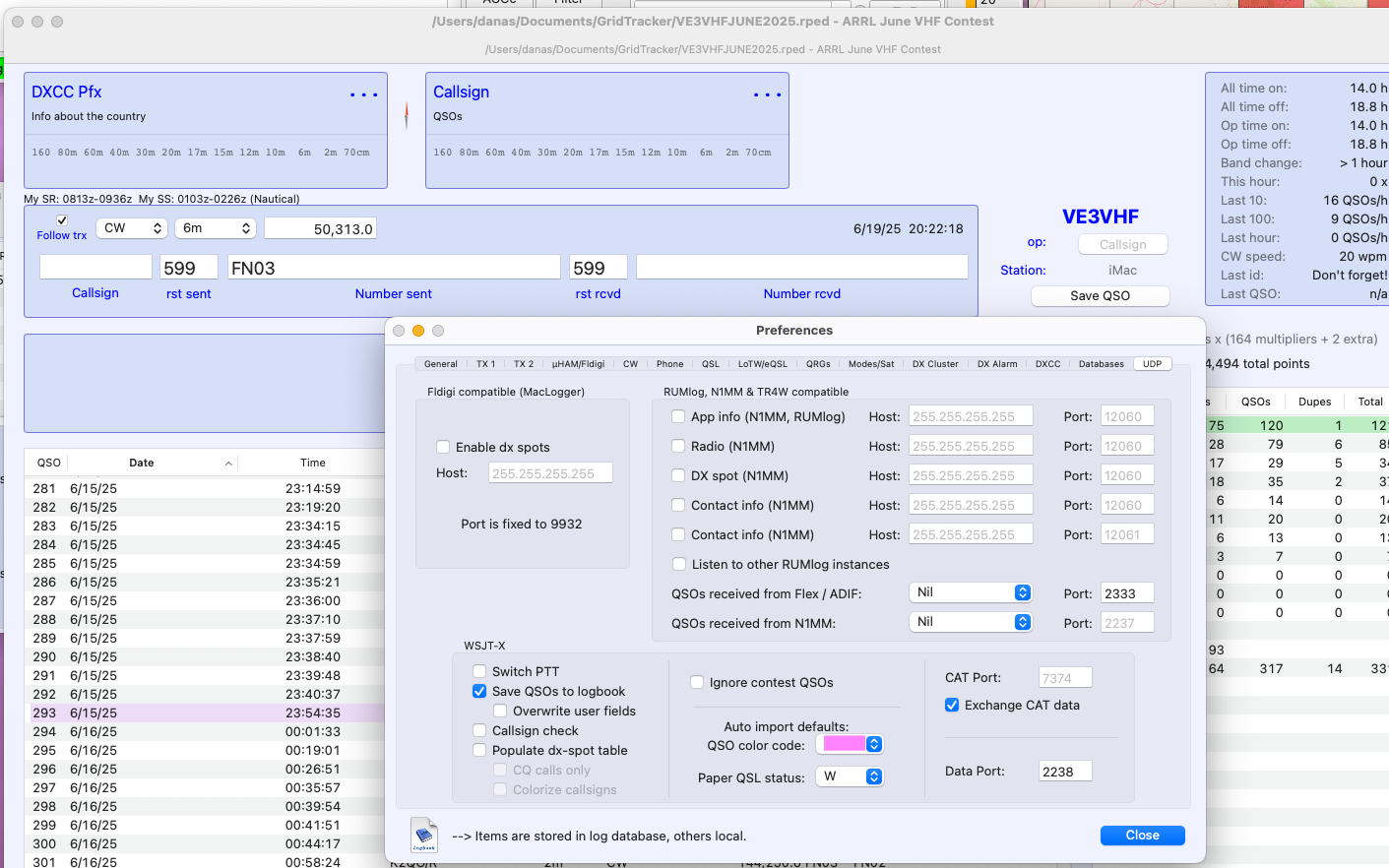Uncheck Exchange CAT data
This screenshot has height=868, width=1389.
[x=952, y=706]
